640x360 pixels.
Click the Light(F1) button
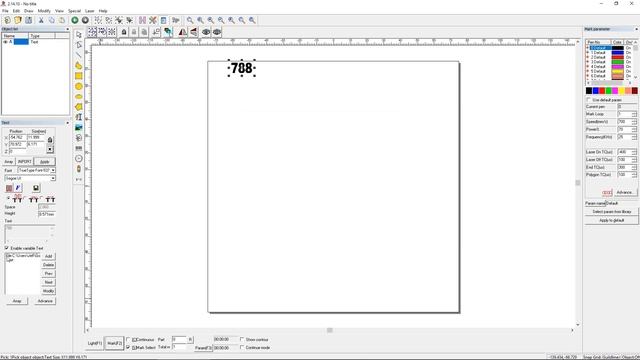[x=95, y=343]
